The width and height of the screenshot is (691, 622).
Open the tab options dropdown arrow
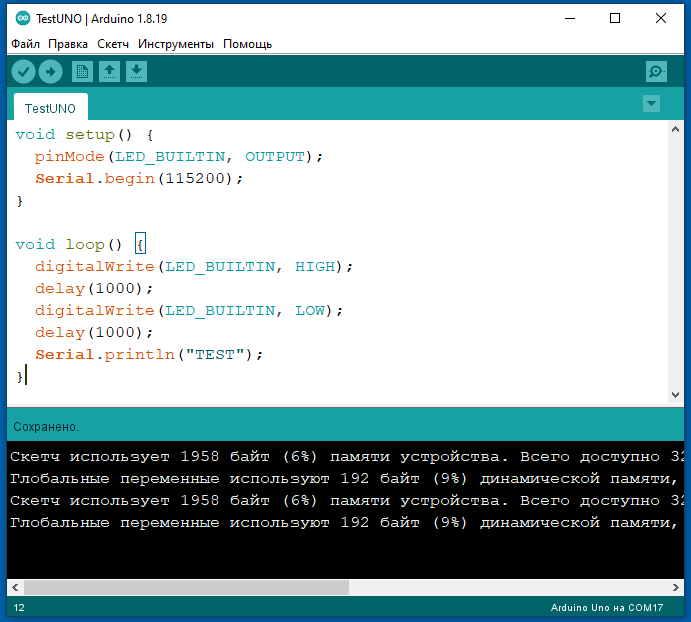click(651, 104)
